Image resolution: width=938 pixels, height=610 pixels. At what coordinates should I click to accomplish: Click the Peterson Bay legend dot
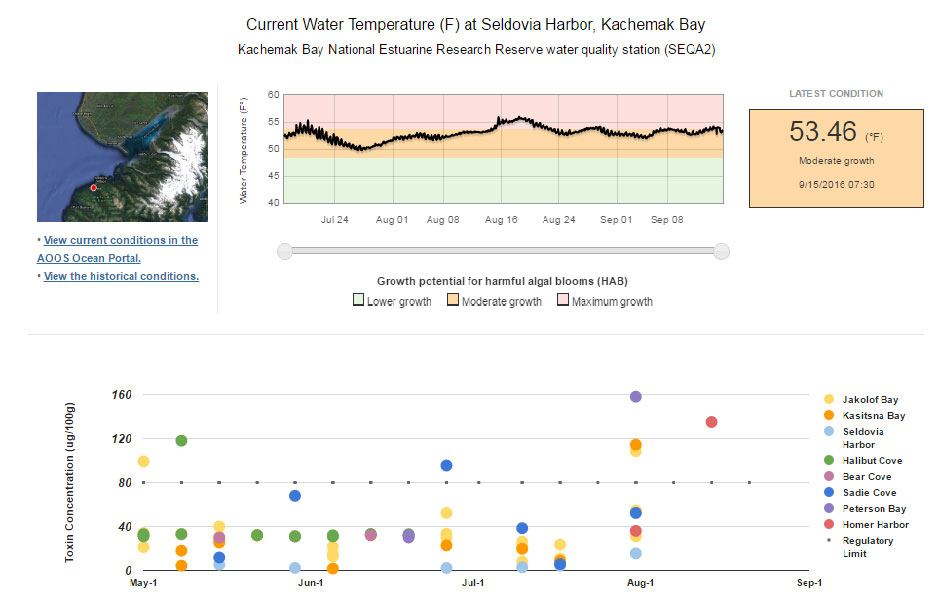coord(827,508)
